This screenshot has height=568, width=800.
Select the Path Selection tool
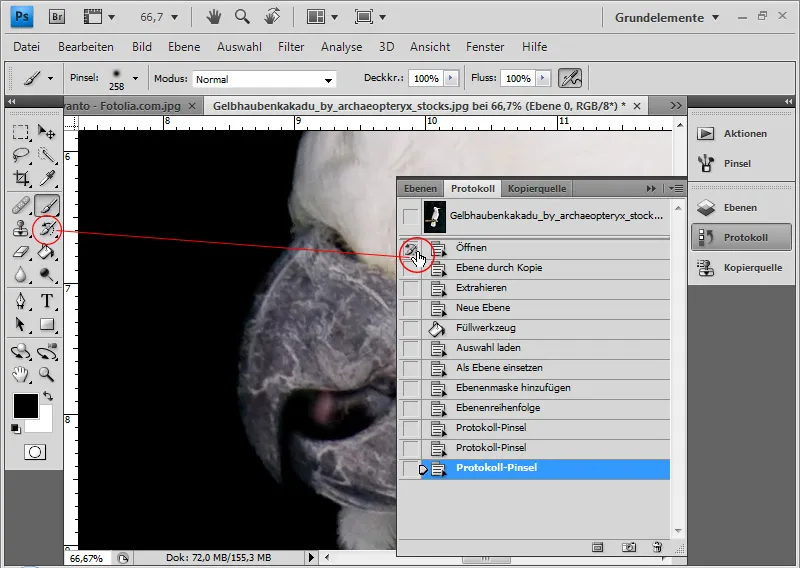[x=20, y=324]
